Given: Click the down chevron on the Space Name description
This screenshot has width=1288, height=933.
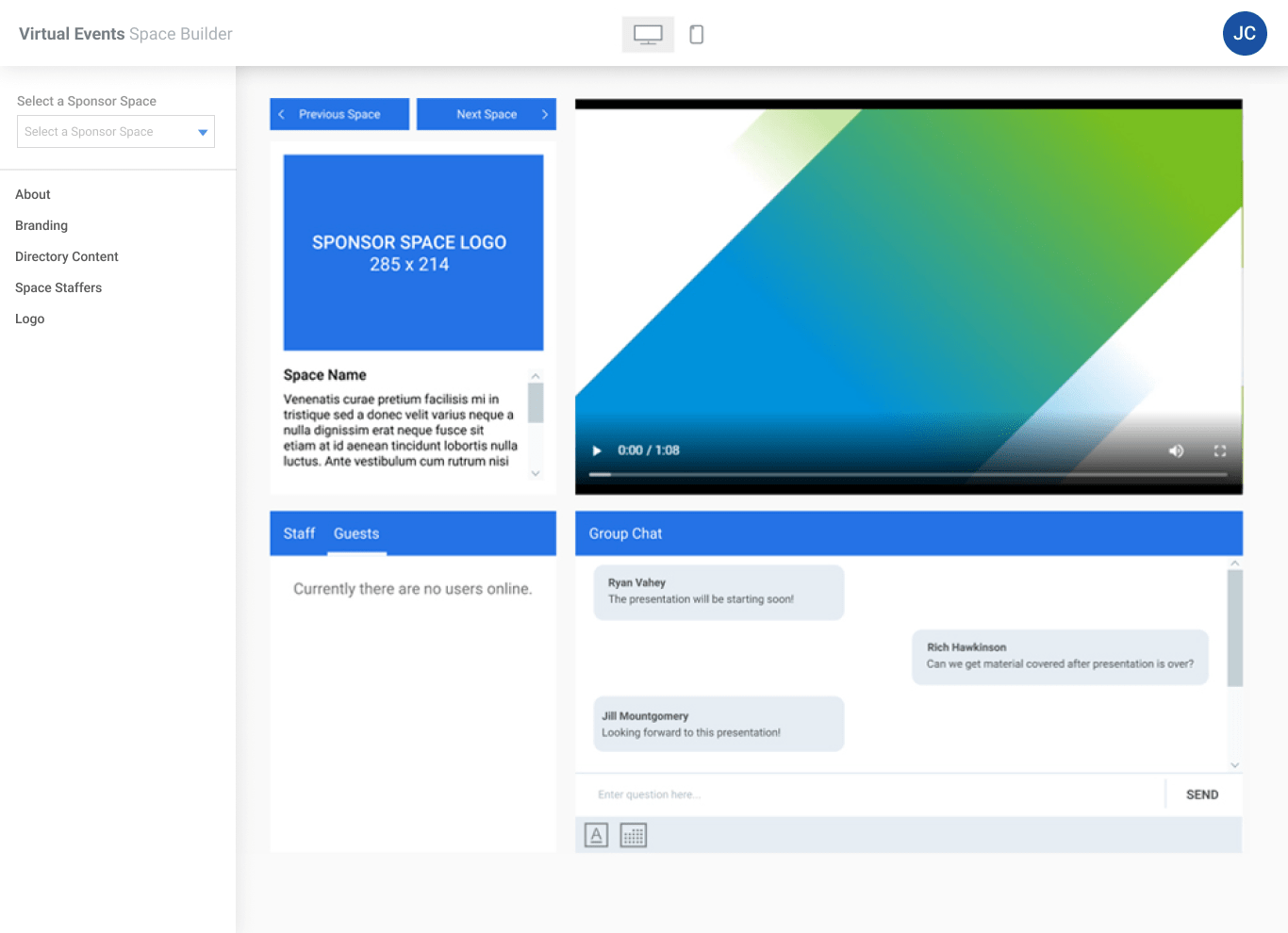Looking at the screenshot, I should tap(536, 473).
